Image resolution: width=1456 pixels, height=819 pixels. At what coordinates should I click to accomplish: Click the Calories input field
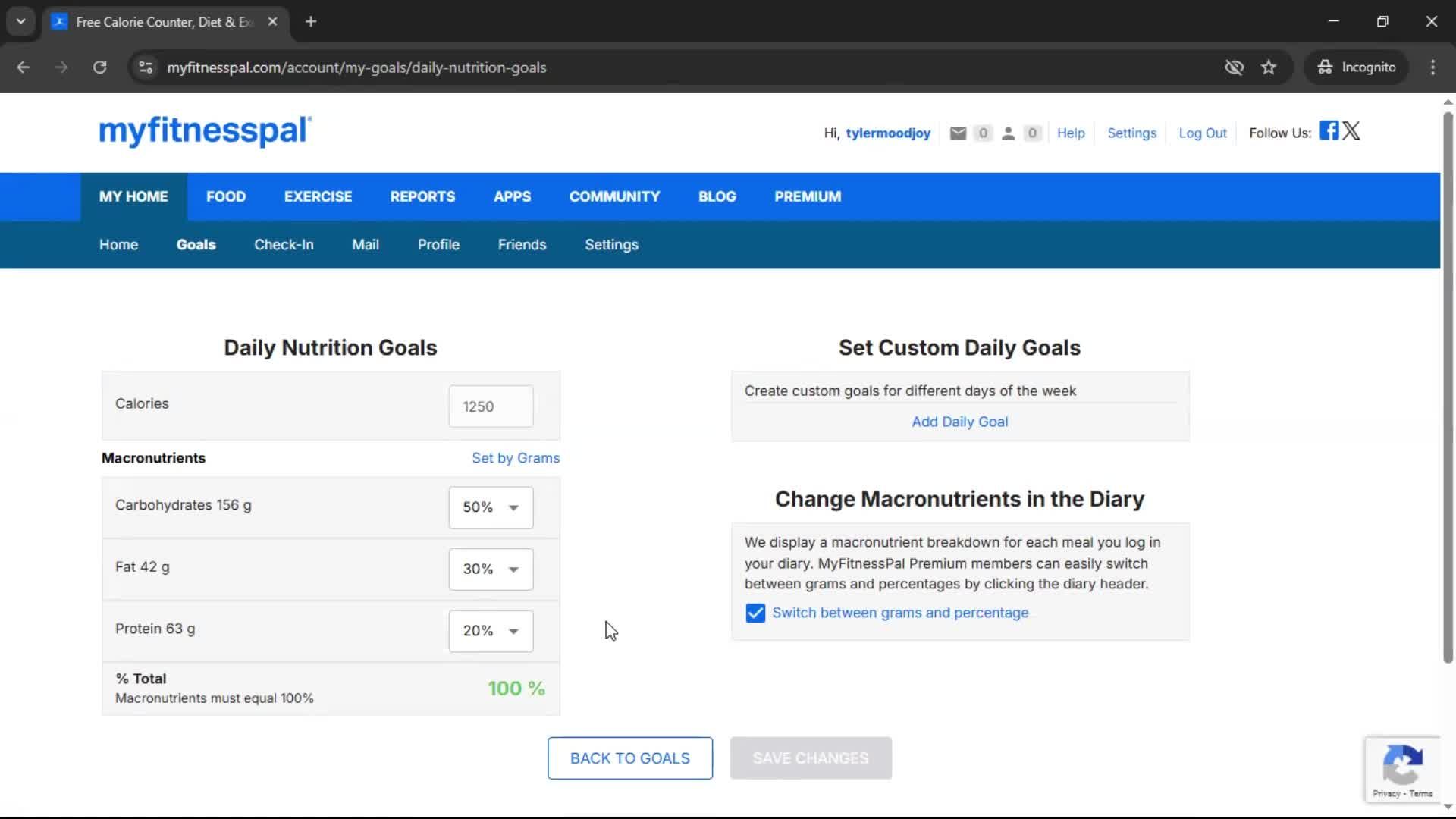[491, 406]
